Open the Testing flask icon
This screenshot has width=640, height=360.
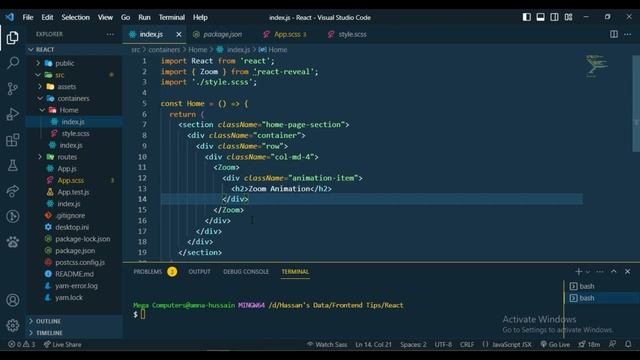[13, 165]
